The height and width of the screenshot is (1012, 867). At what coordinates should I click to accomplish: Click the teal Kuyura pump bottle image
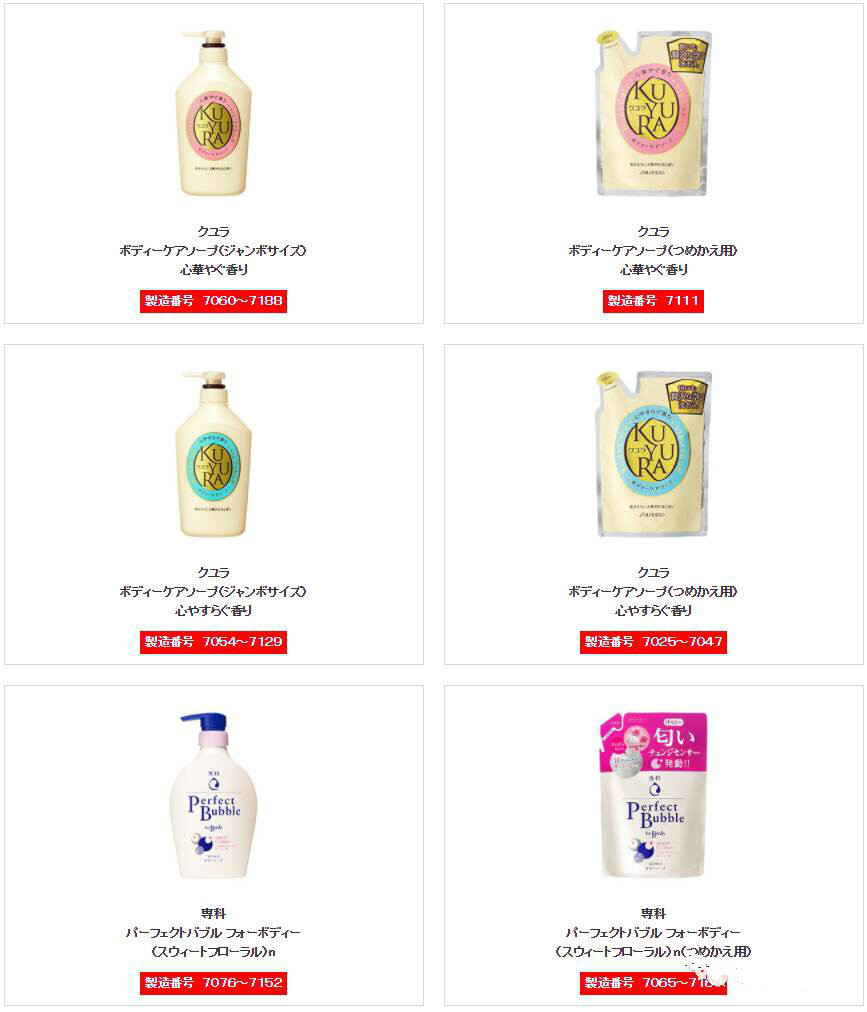pos(213,454)
